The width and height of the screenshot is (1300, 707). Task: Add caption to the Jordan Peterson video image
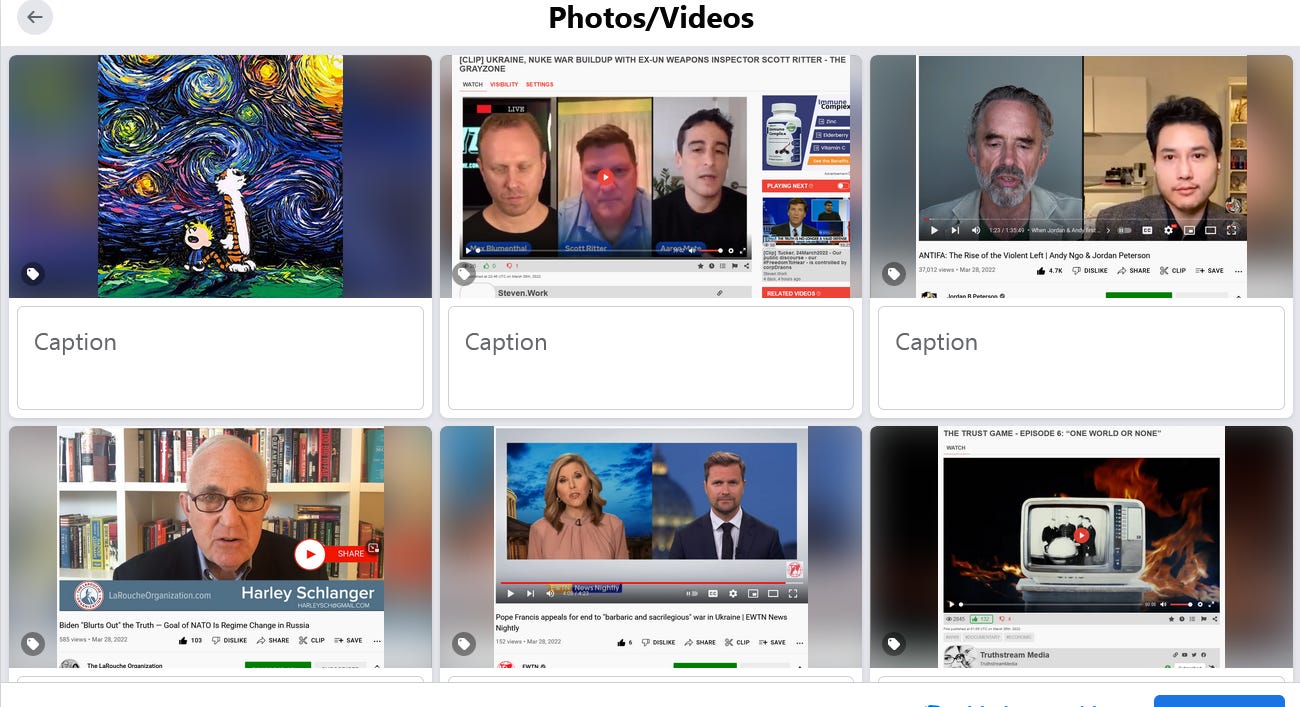(x=1081, y=358)
